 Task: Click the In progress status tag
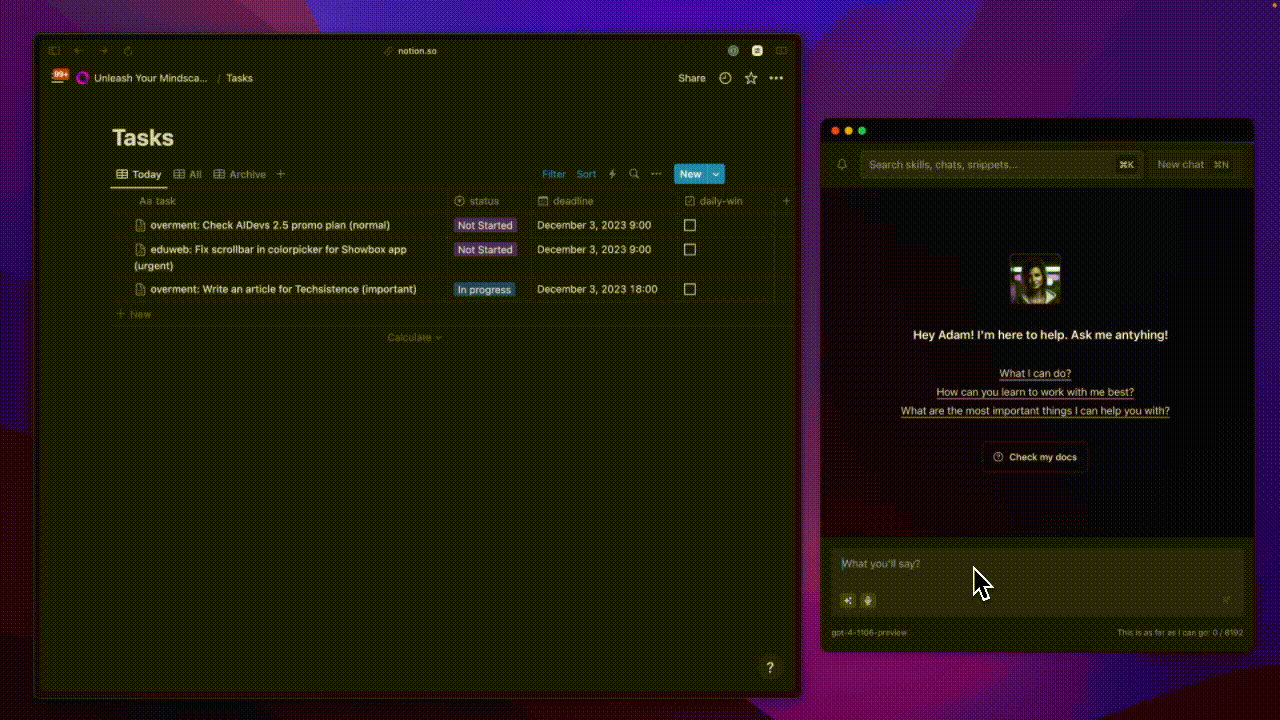484,289
